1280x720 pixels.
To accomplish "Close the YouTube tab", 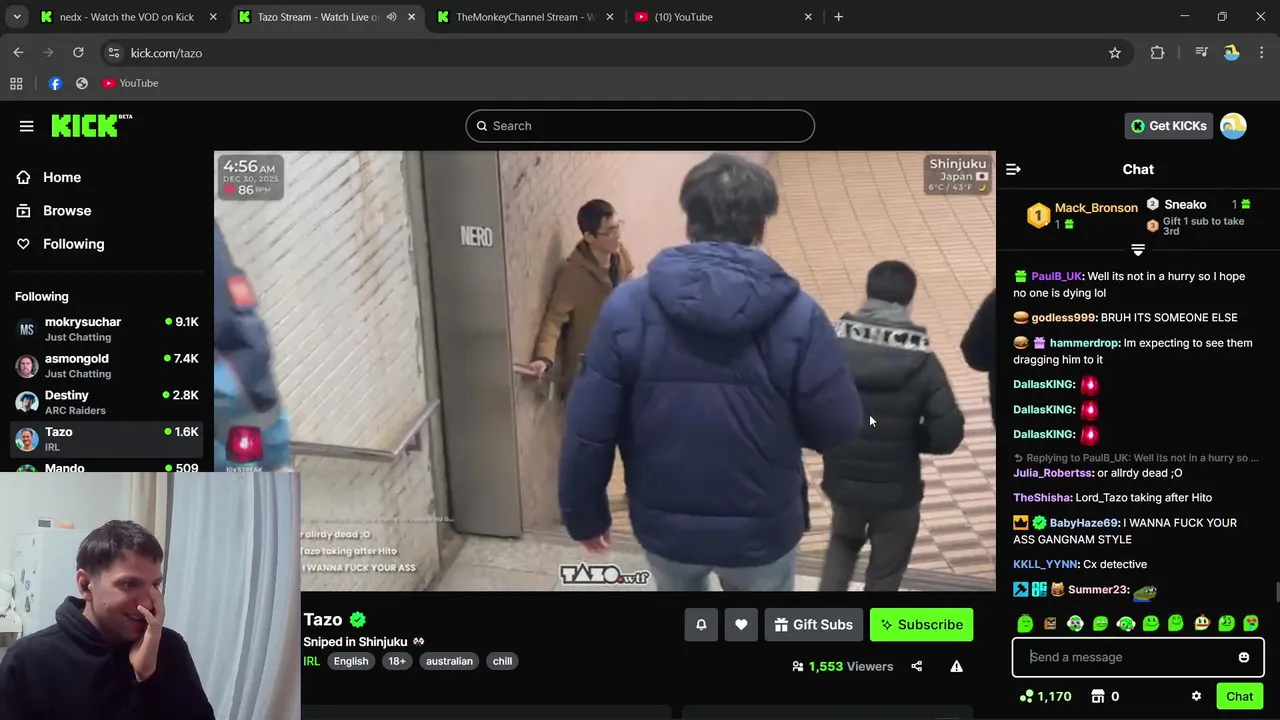I will point(808,17).
